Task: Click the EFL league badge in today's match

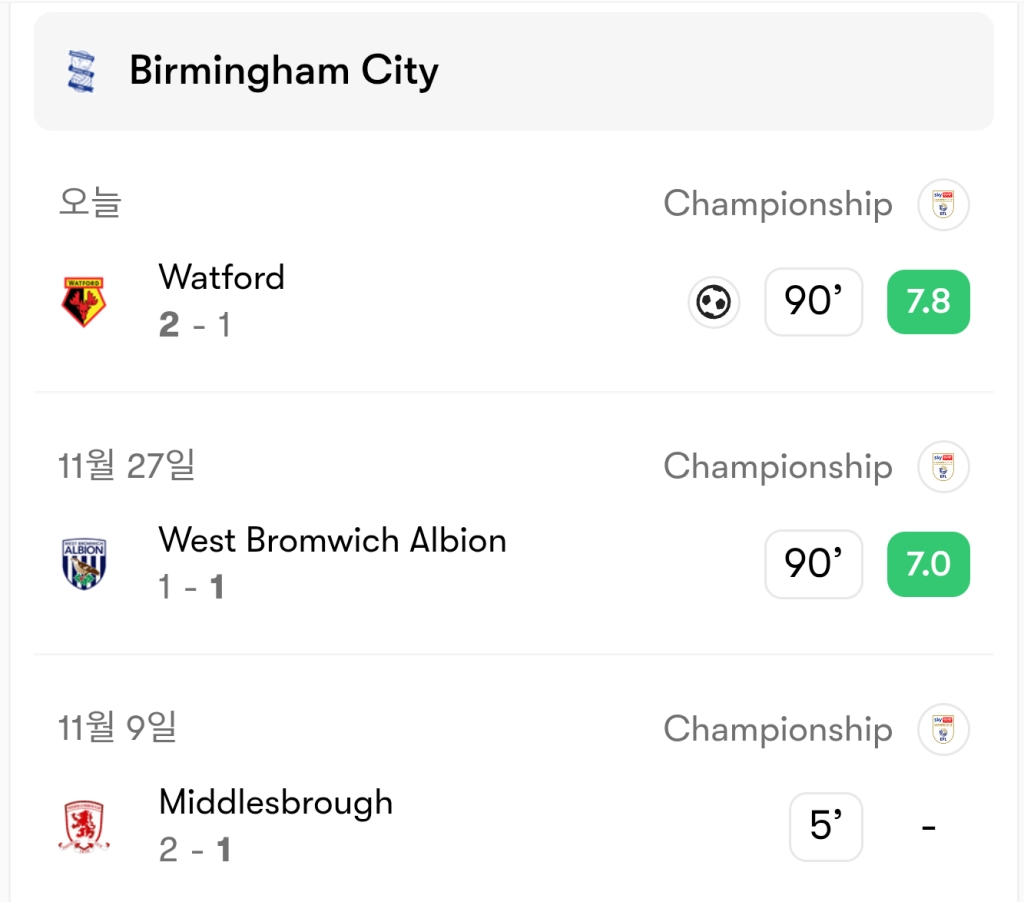Action: point(943,204)
